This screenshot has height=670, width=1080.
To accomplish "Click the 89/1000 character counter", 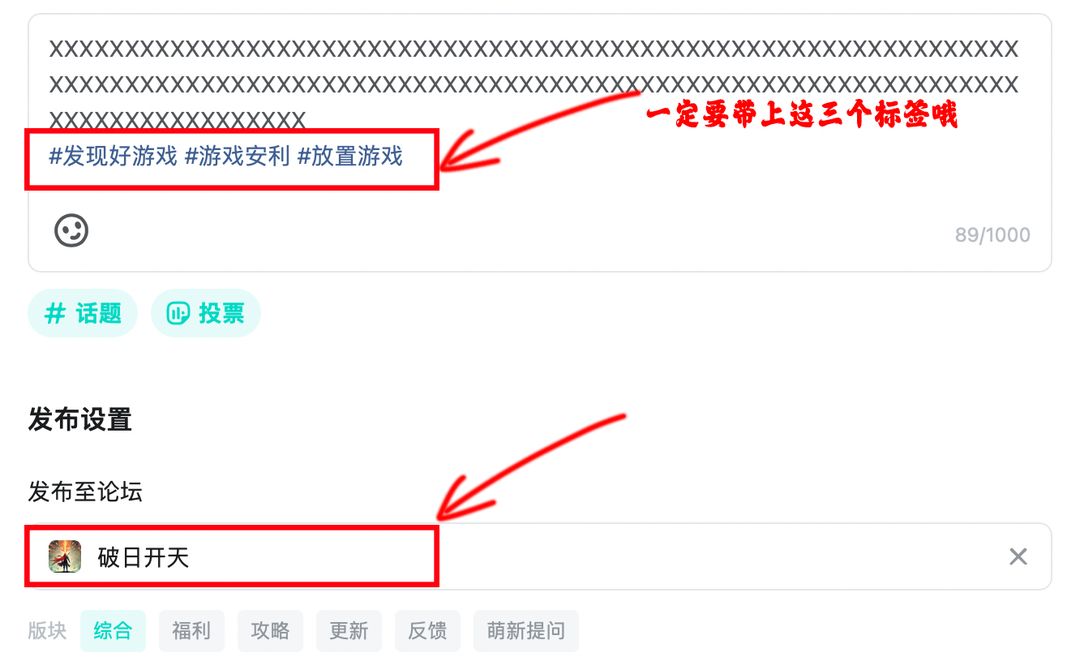I will tap(993, 235).
